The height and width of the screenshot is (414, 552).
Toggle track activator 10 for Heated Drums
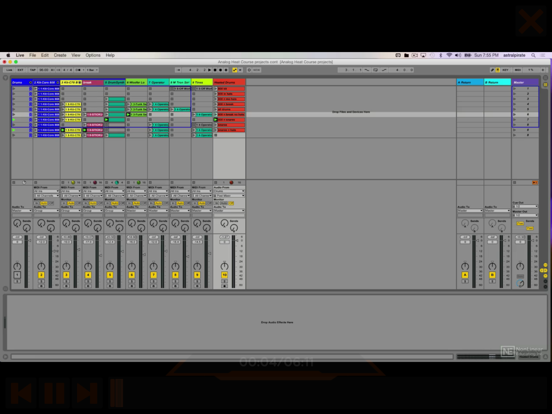point(224,275)
